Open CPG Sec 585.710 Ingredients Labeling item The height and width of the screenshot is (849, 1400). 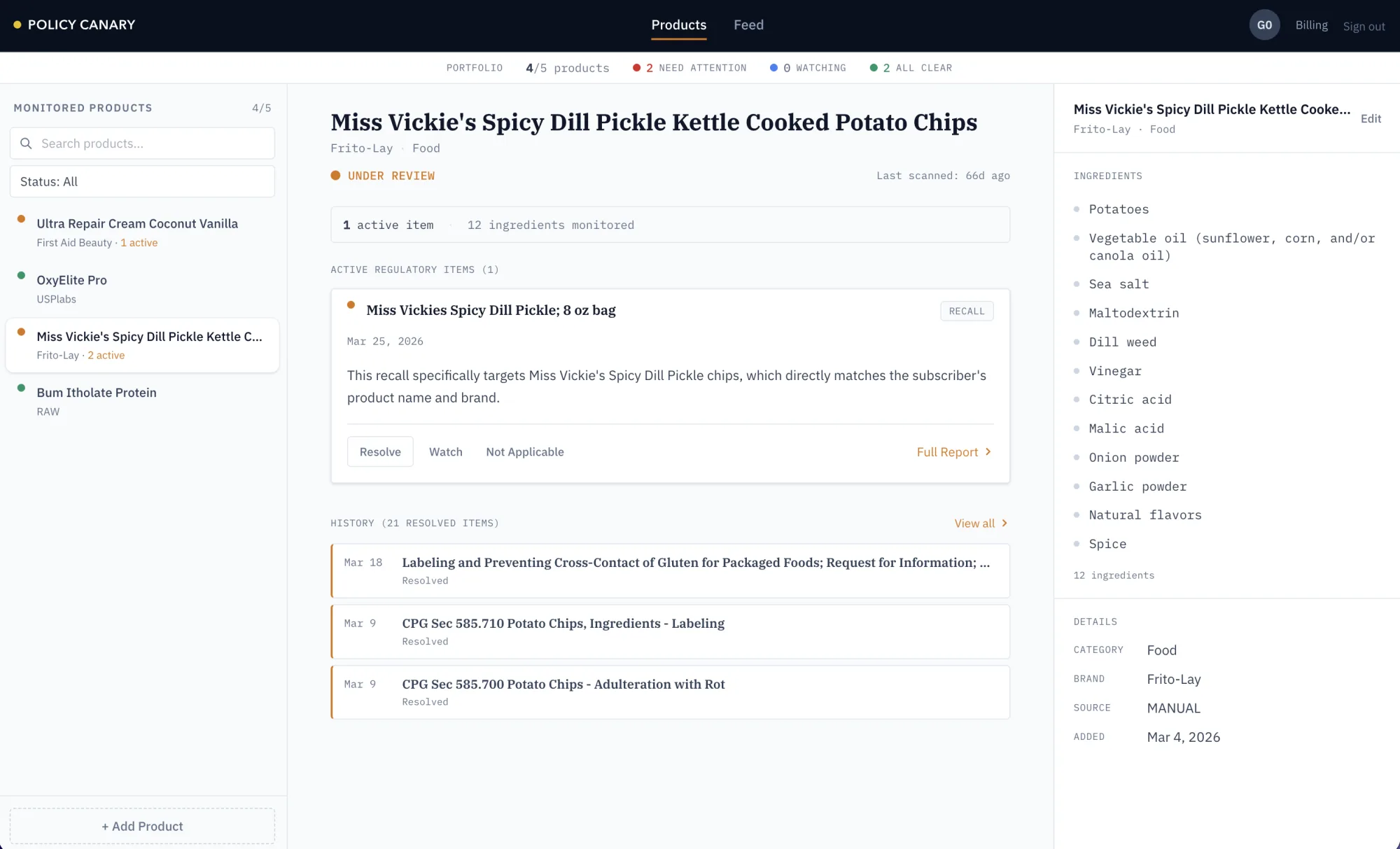(x=670, y=631)
